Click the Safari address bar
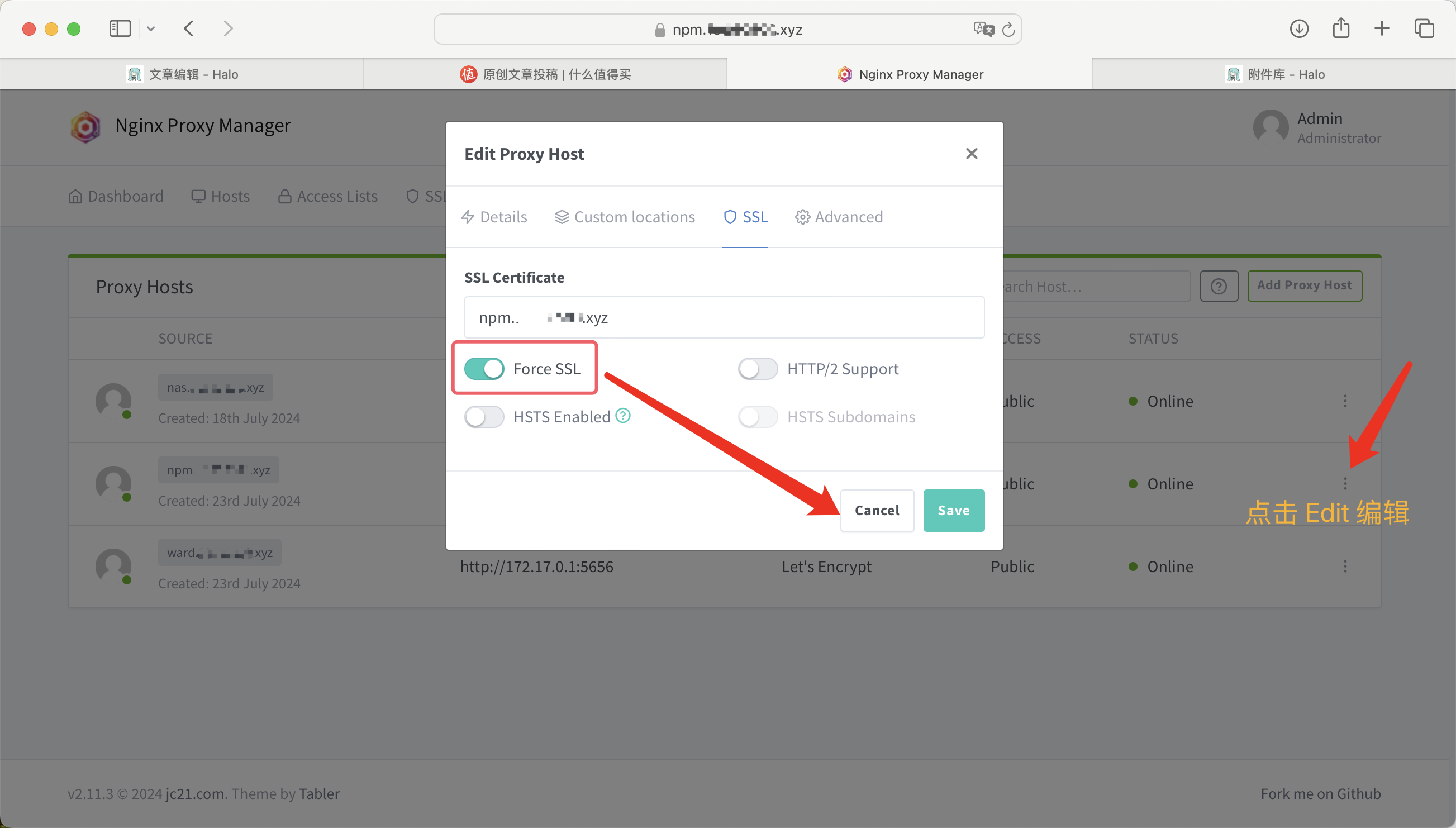Image resolution: width=1456 pixels, height=828 pixels. pos(727,29)
